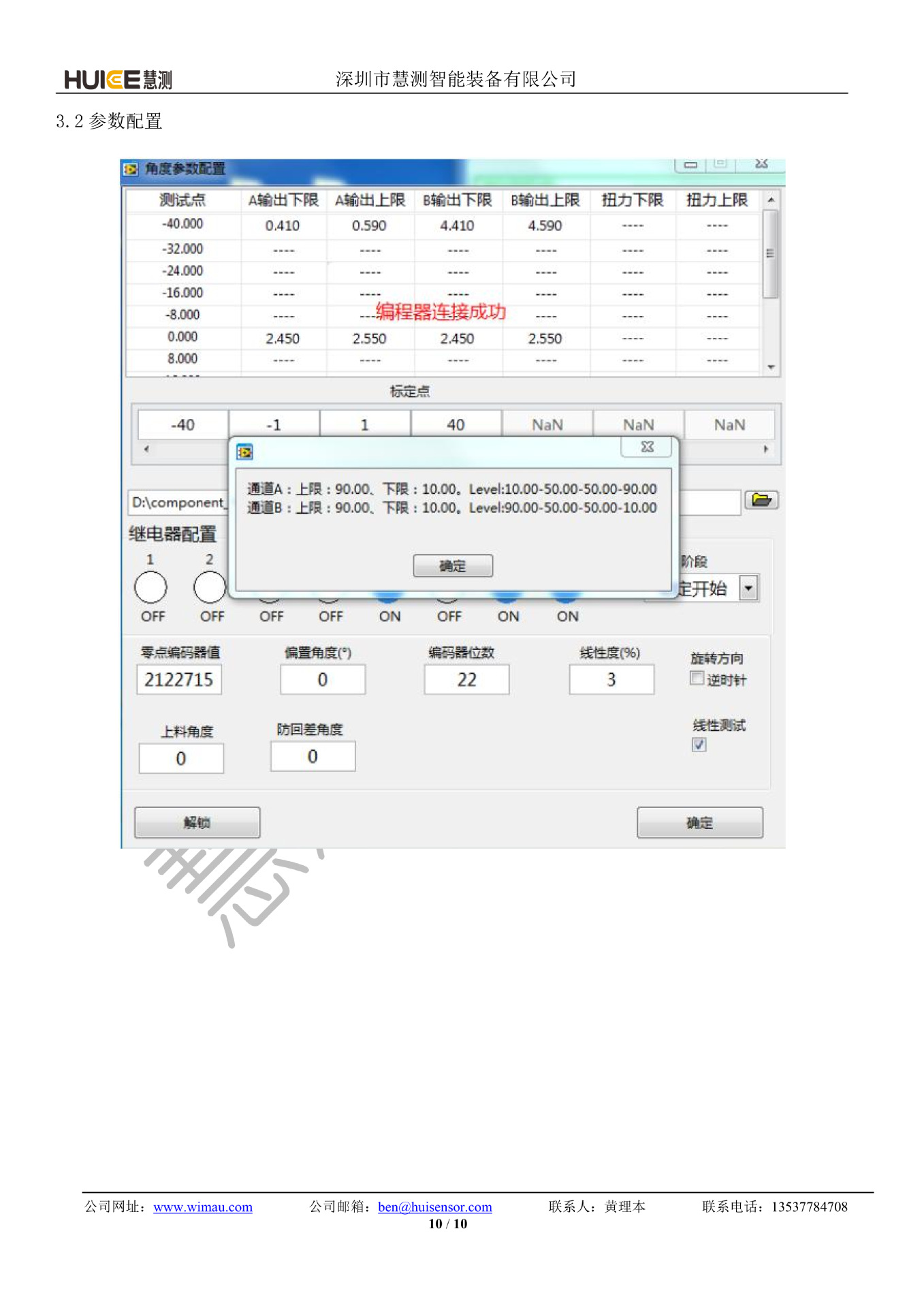924x1308 pixels.
Task: Click the 扭力上限 column header
Action: click(717, 200)
